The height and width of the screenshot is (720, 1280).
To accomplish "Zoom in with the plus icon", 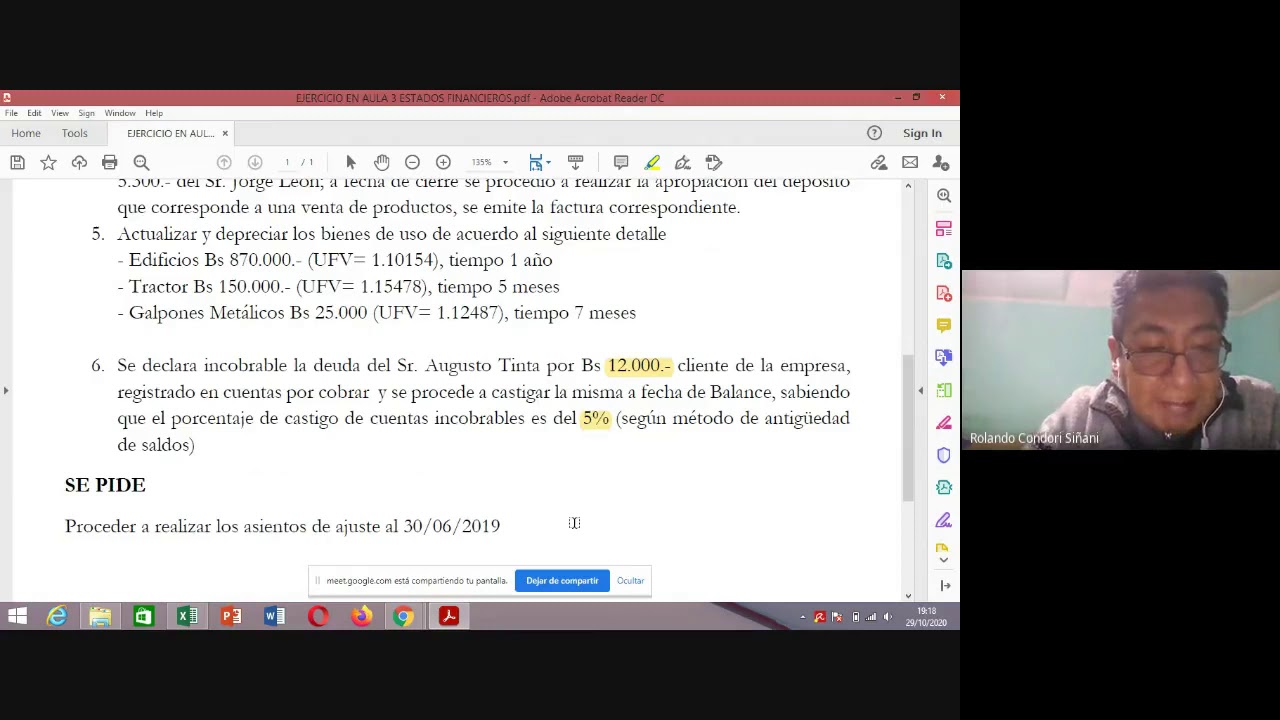I will tap(443, 162).
